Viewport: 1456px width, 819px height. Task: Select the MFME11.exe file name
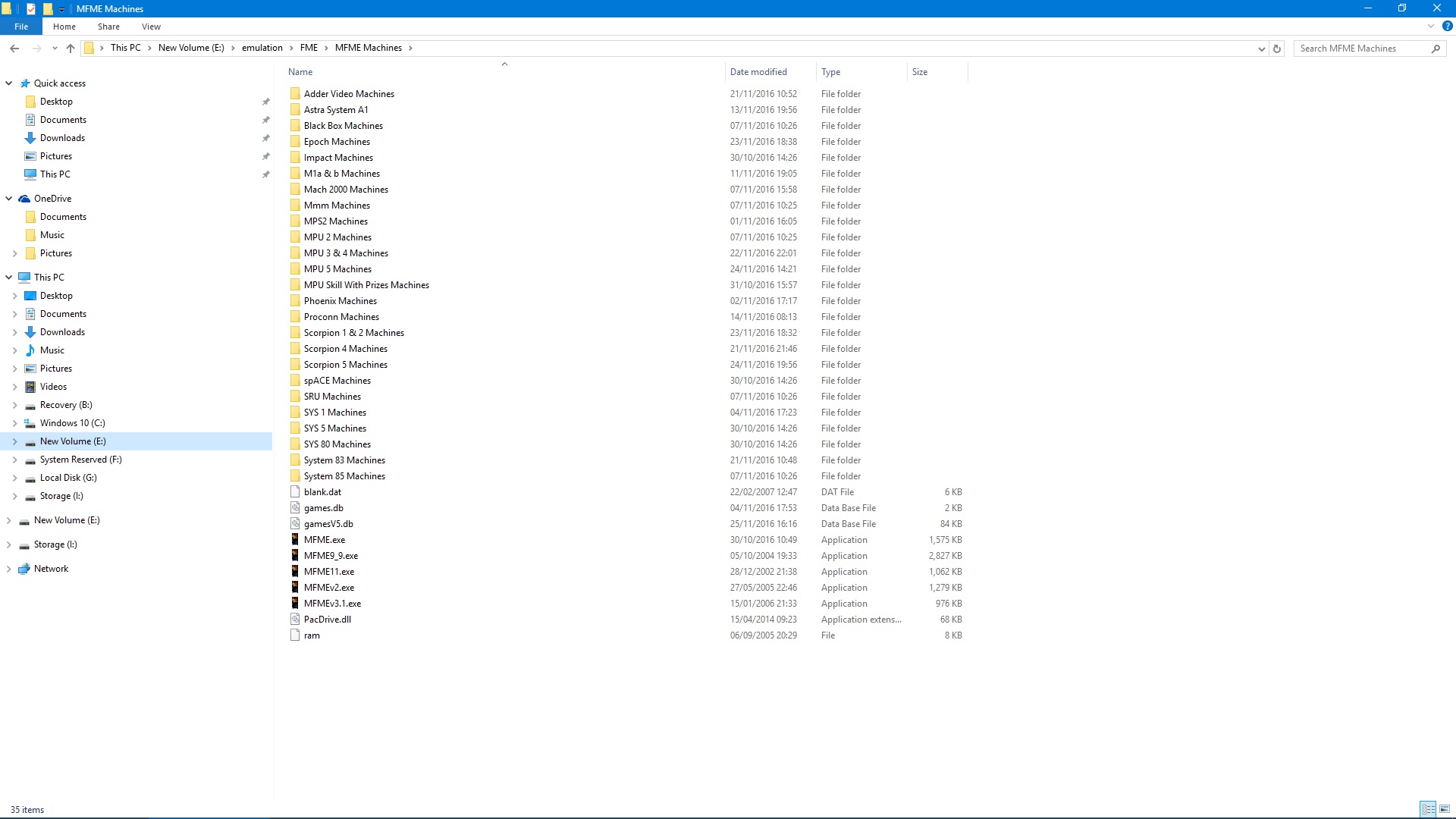coord(329,572)
